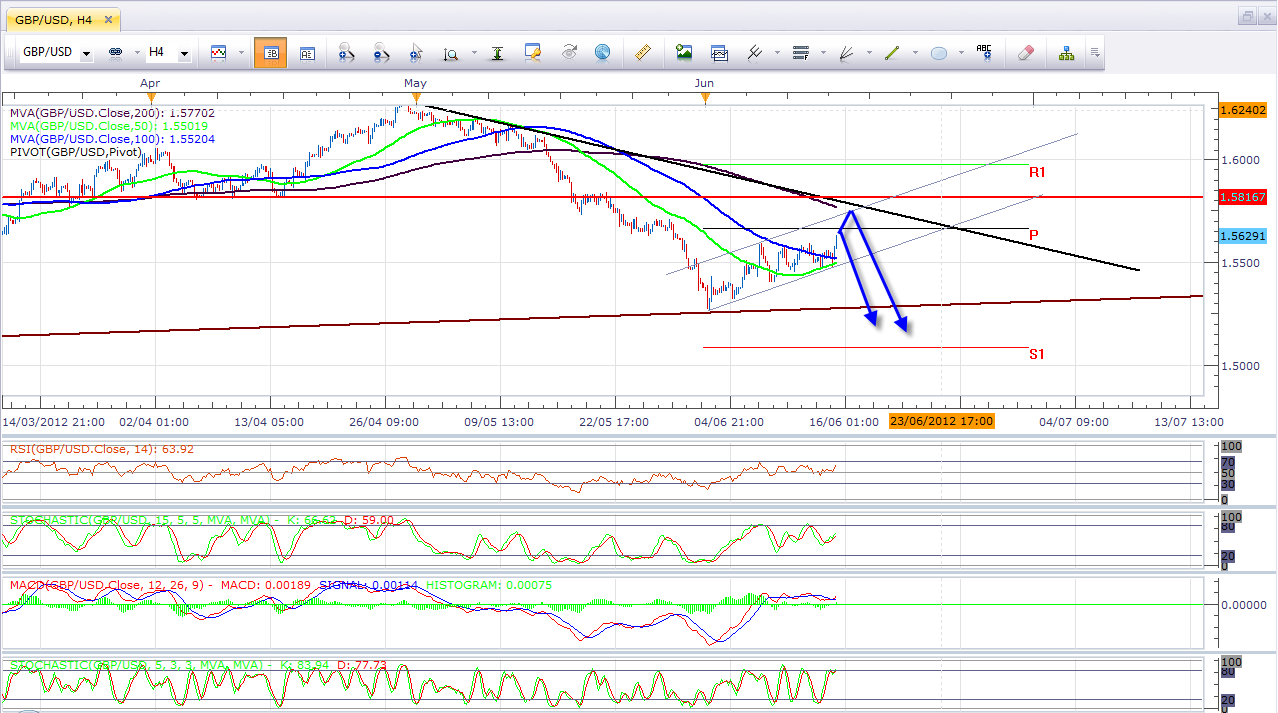Click the chart type icon
The image size is (1278, 713).
[218, 52]
